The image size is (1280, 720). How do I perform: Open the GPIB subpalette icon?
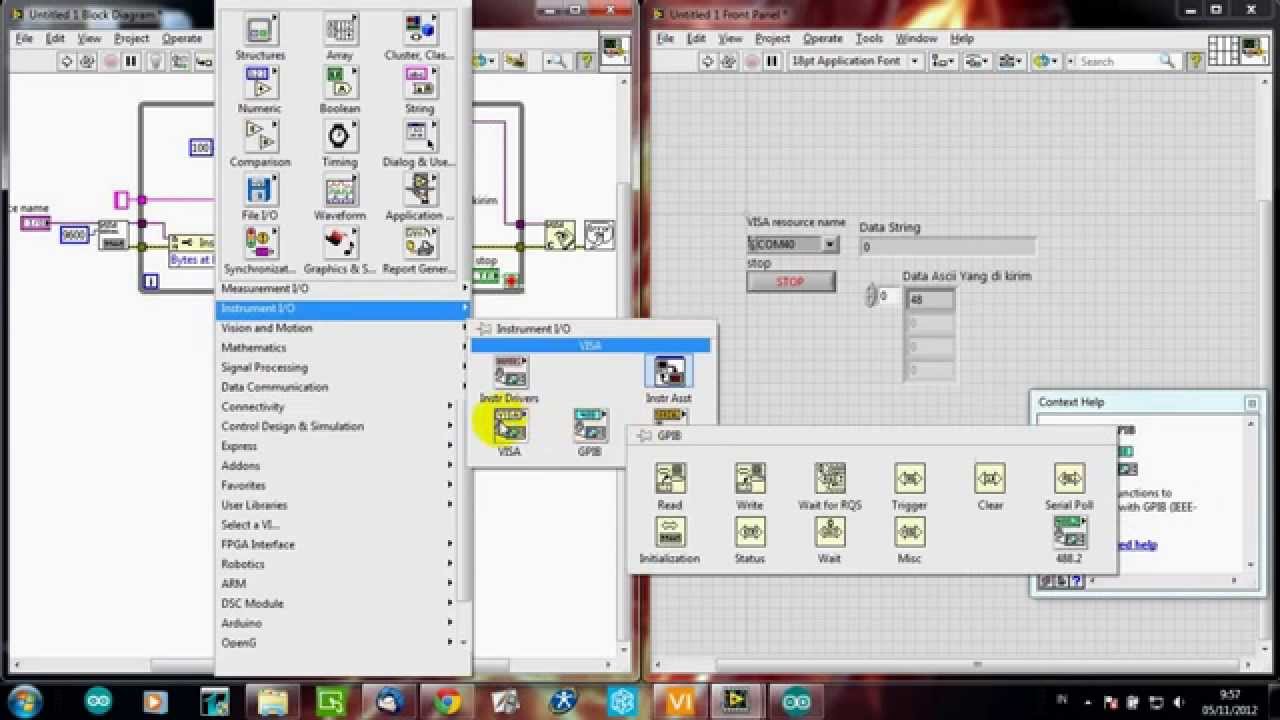[x=590, y=425]
